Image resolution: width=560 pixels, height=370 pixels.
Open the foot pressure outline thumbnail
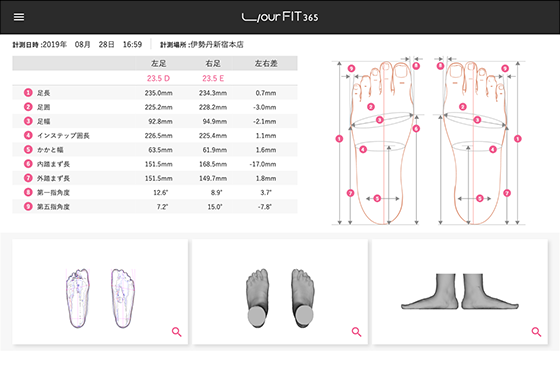(x=100, y=298)
